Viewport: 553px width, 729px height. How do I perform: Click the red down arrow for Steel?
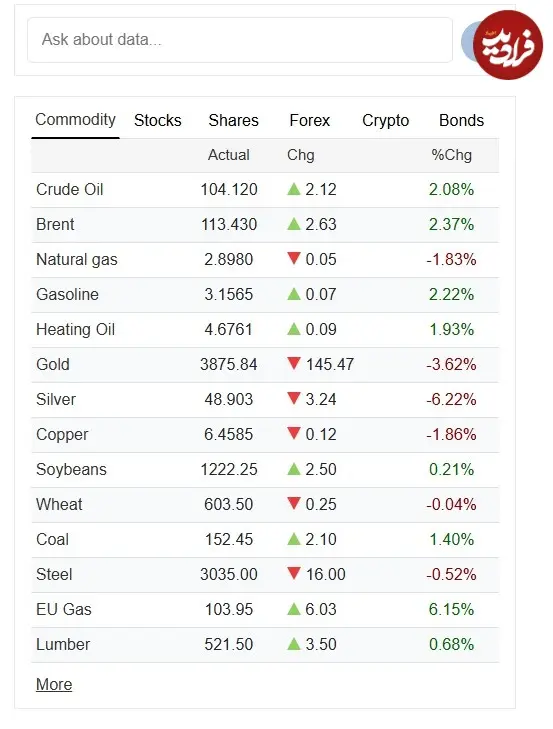(x=294, y=573)
